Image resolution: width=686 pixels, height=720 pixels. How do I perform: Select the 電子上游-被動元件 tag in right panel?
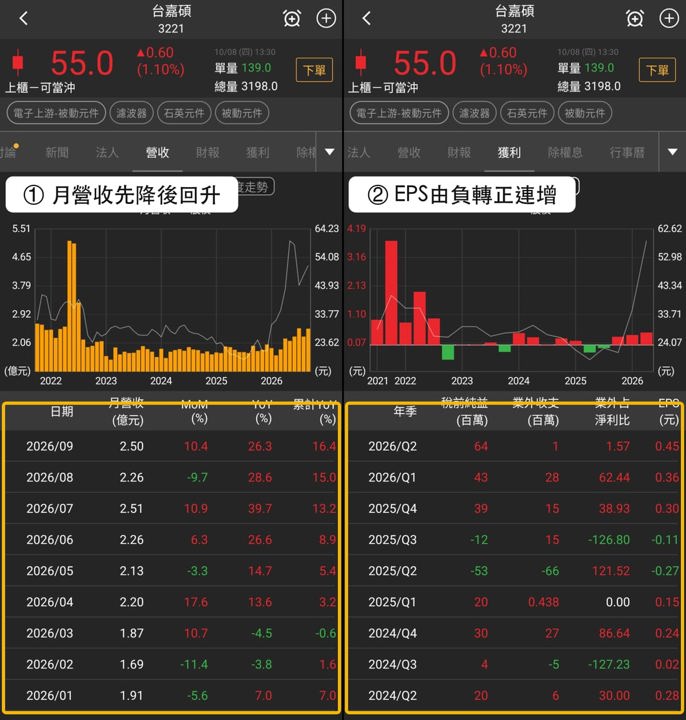[399, 113]
